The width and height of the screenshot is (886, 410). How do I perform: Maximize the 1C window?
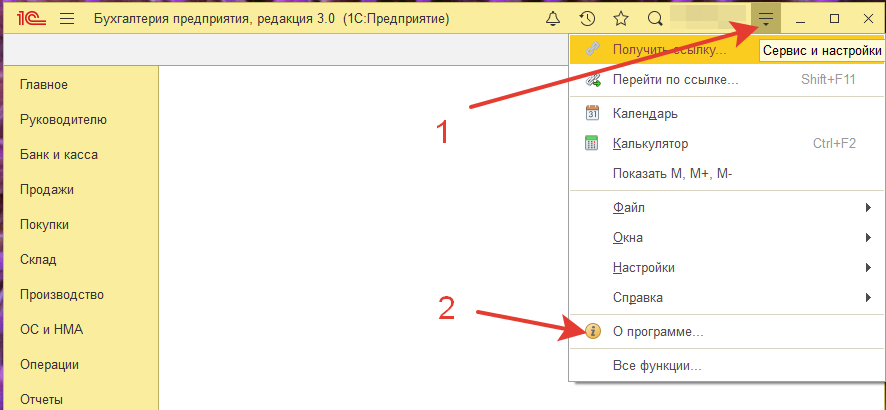coord(834,19)
